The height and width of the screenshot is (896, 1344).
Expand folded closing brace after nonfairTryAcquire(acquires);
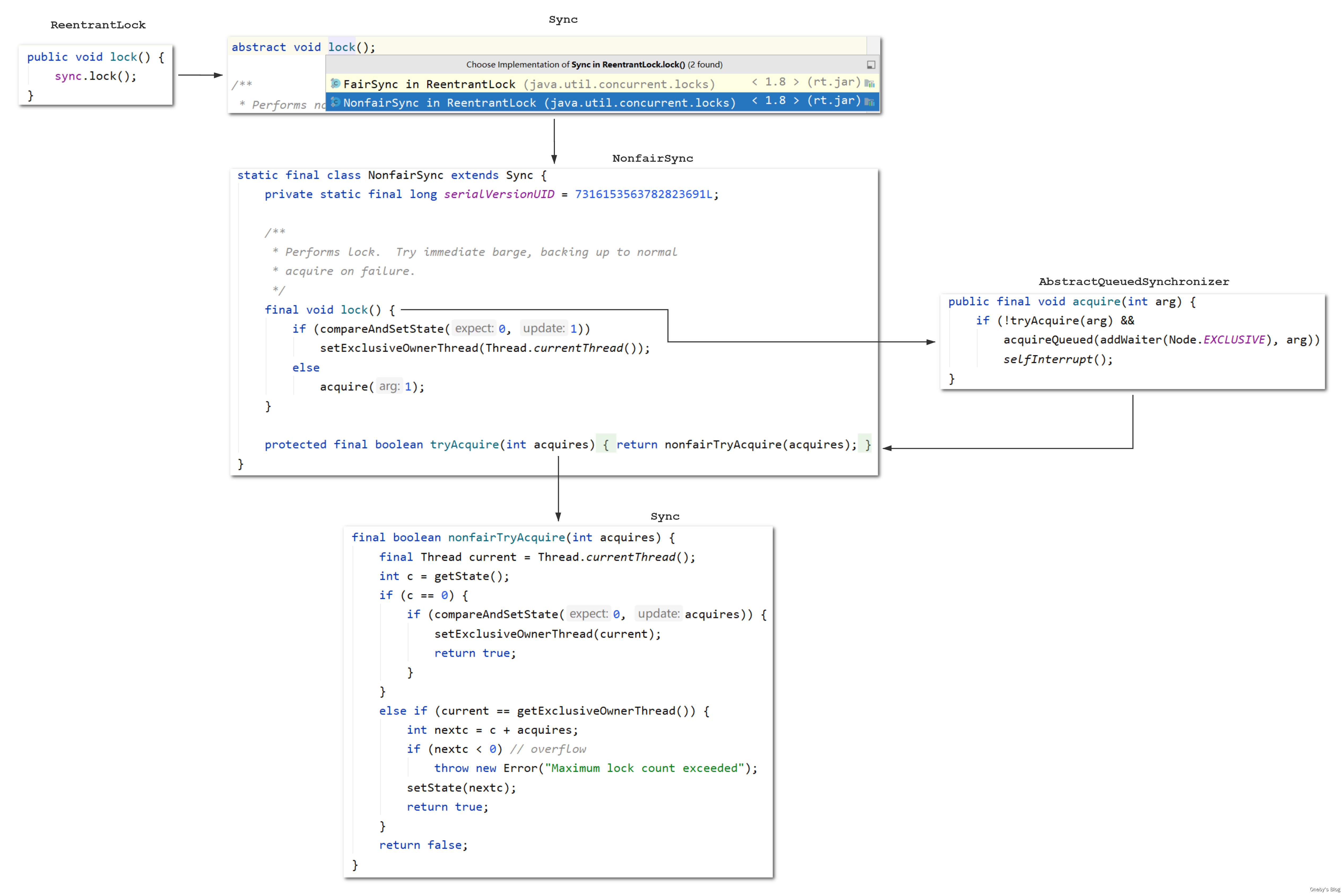point(867,445)
